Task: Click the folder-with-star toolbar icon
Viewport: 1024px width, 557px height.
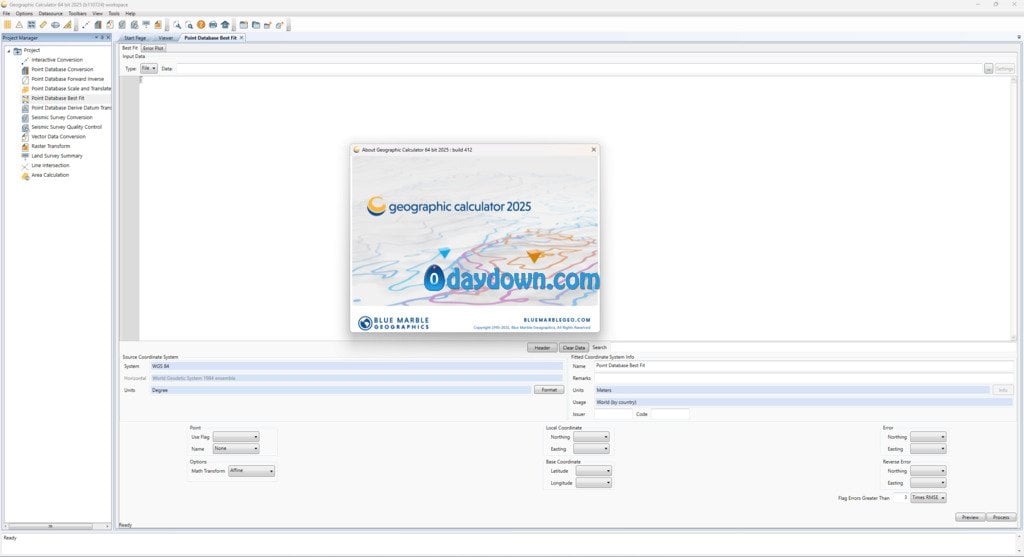Action: (x=267, y=25)
